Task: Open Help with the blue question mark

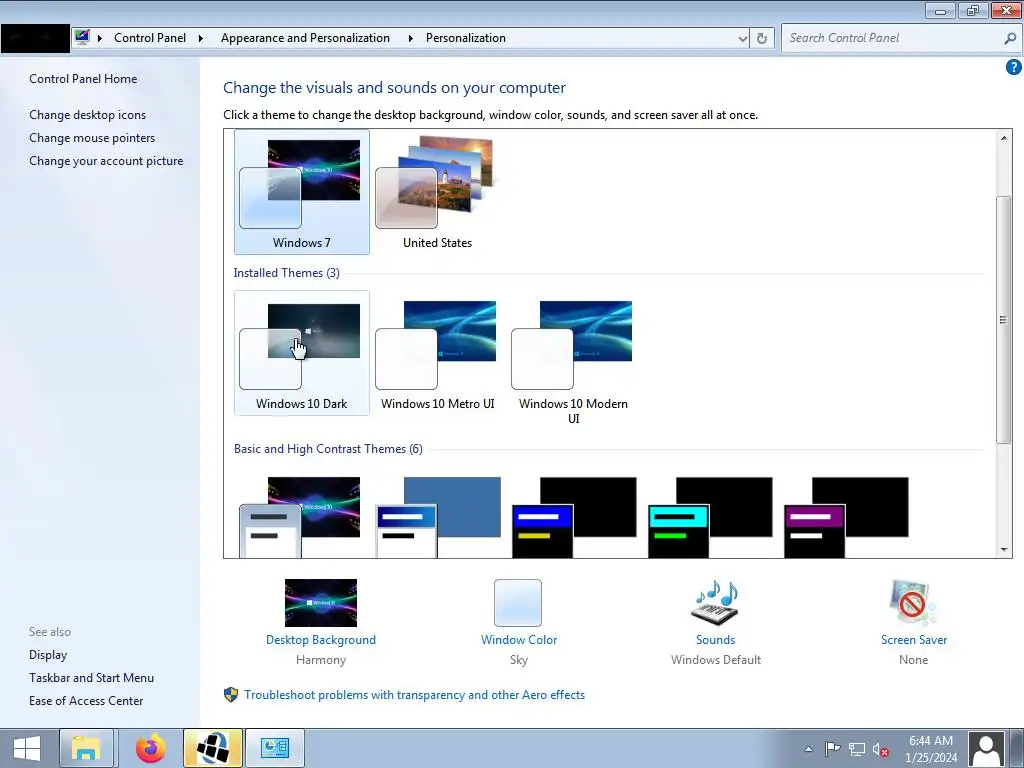Action: pyautogui.click(x=1014, y=67)
